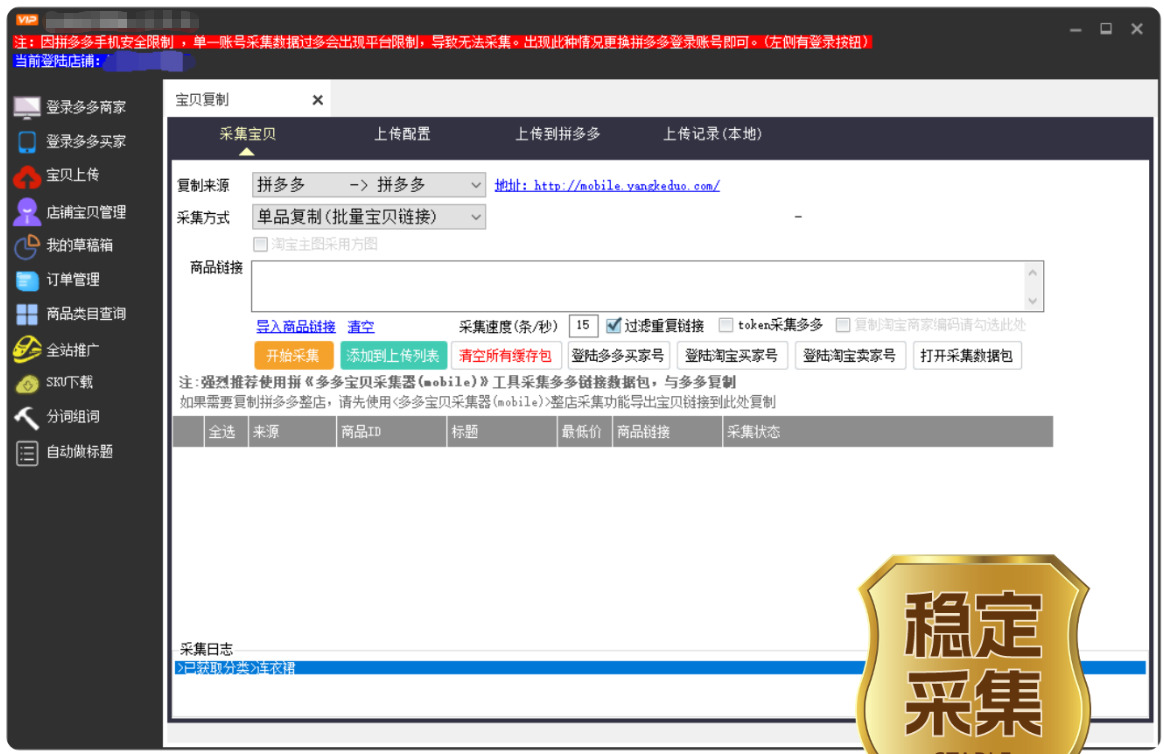The height and width of the screenshot is (754, 1164).
Task: Focus the 商品链接 text area
Action: [x=638, y=286]
